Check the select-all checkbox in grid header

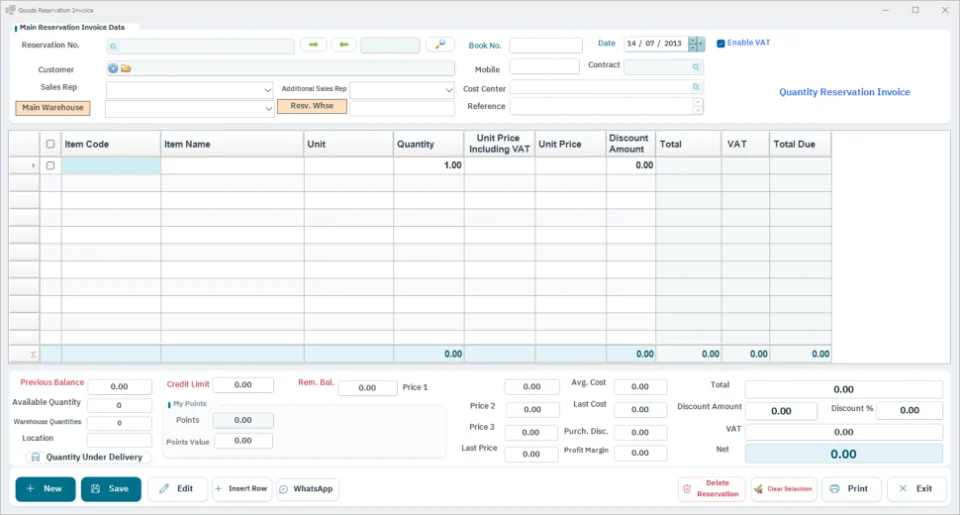click(50, 144)
